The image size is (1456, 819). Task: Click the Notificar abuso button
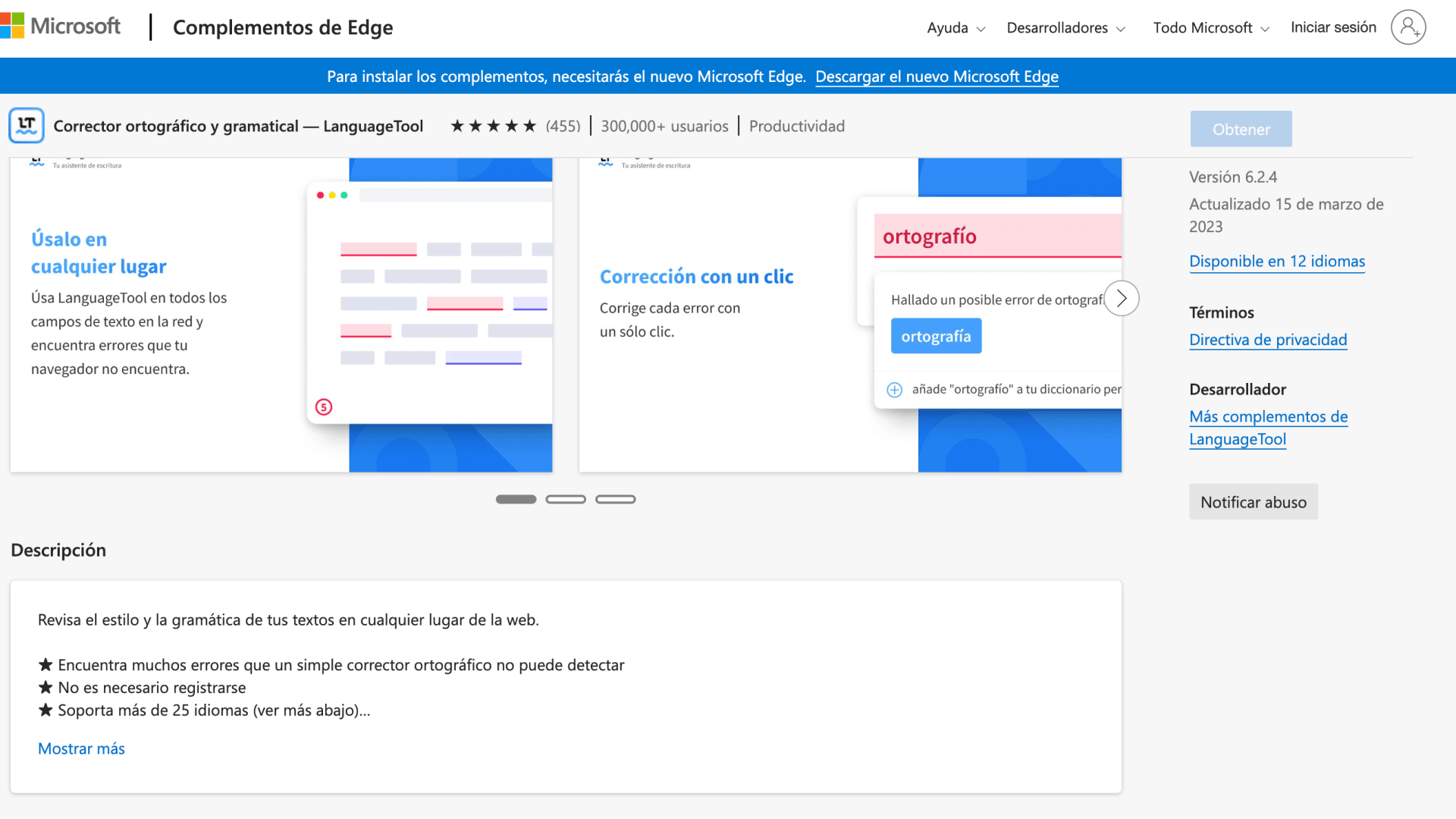click(1254, 502)
